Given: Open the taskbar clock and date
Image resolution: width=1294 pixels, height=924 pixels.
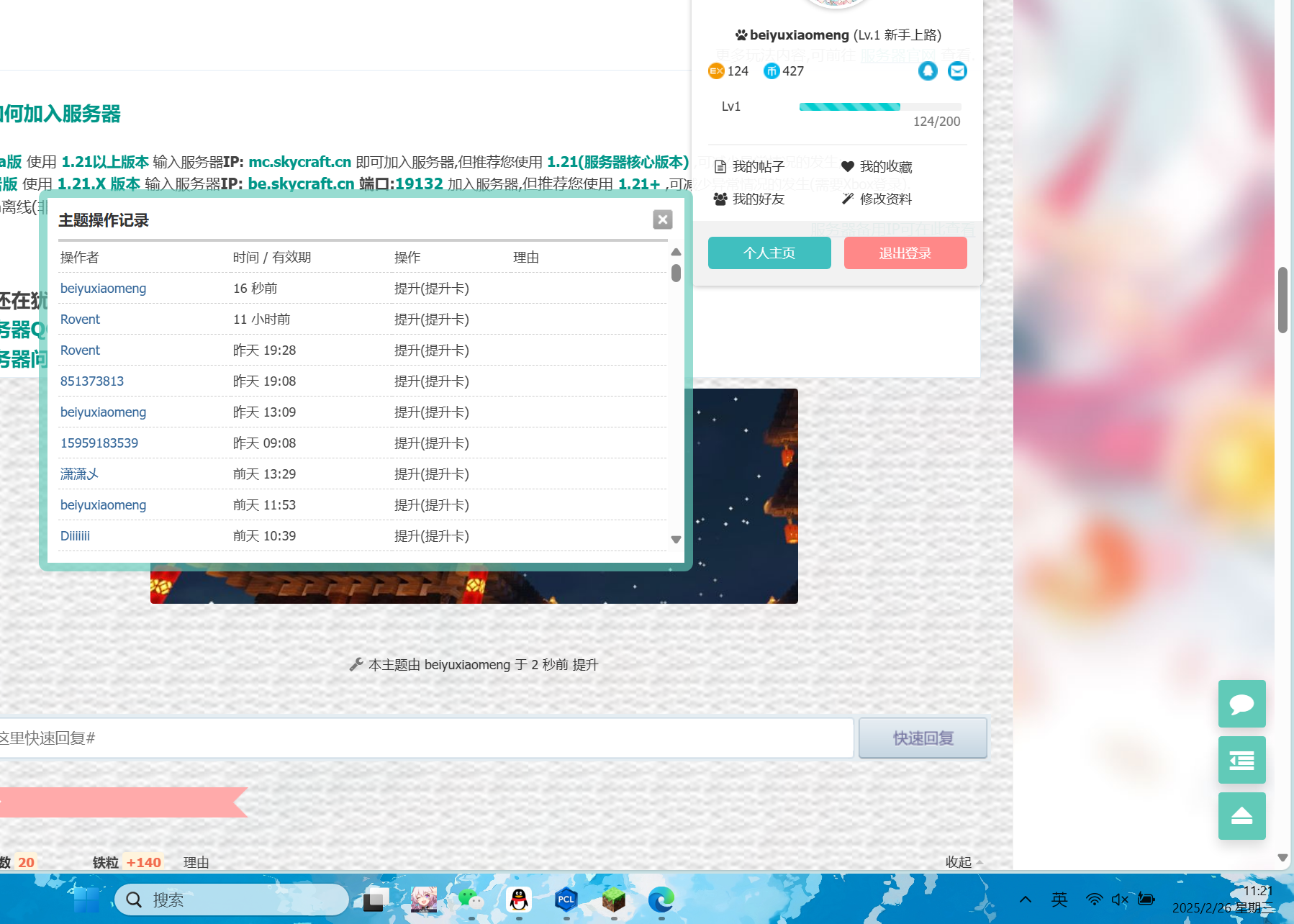Looking at the screenshot, I should tap(1223, 900).
